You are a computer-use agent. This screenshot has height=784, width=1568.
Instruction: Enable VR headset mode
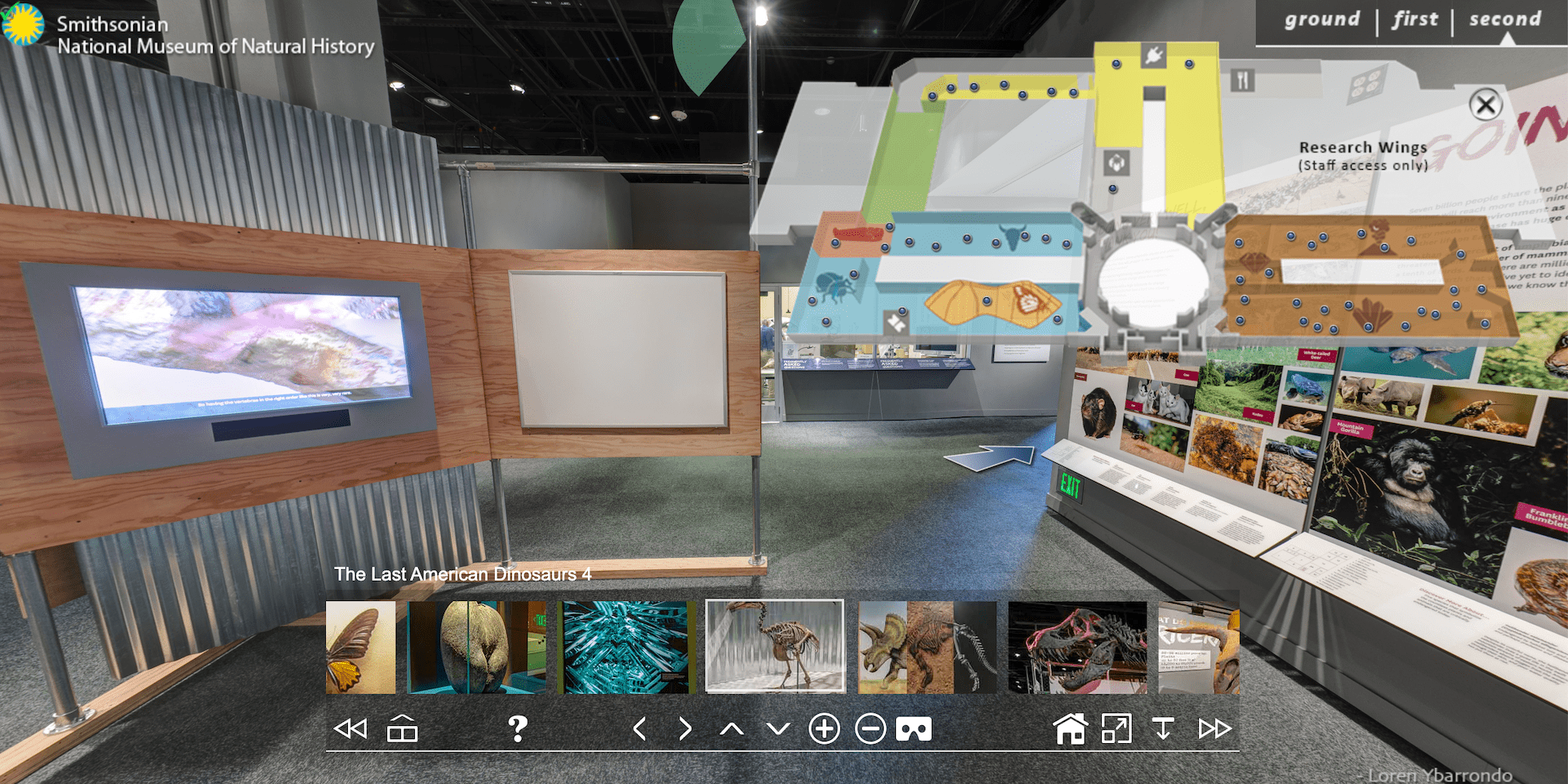pos(914,728)
